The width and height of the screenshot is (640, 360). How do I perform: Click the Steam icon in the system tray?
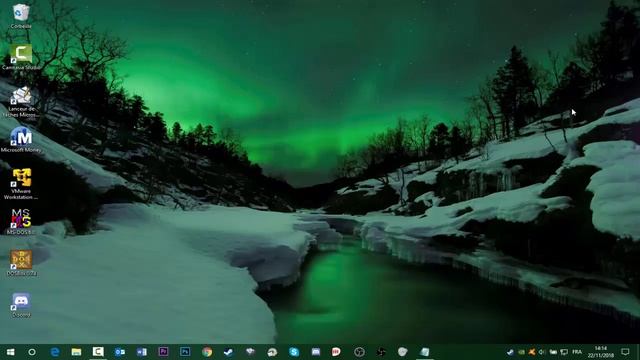pos(510,352)
